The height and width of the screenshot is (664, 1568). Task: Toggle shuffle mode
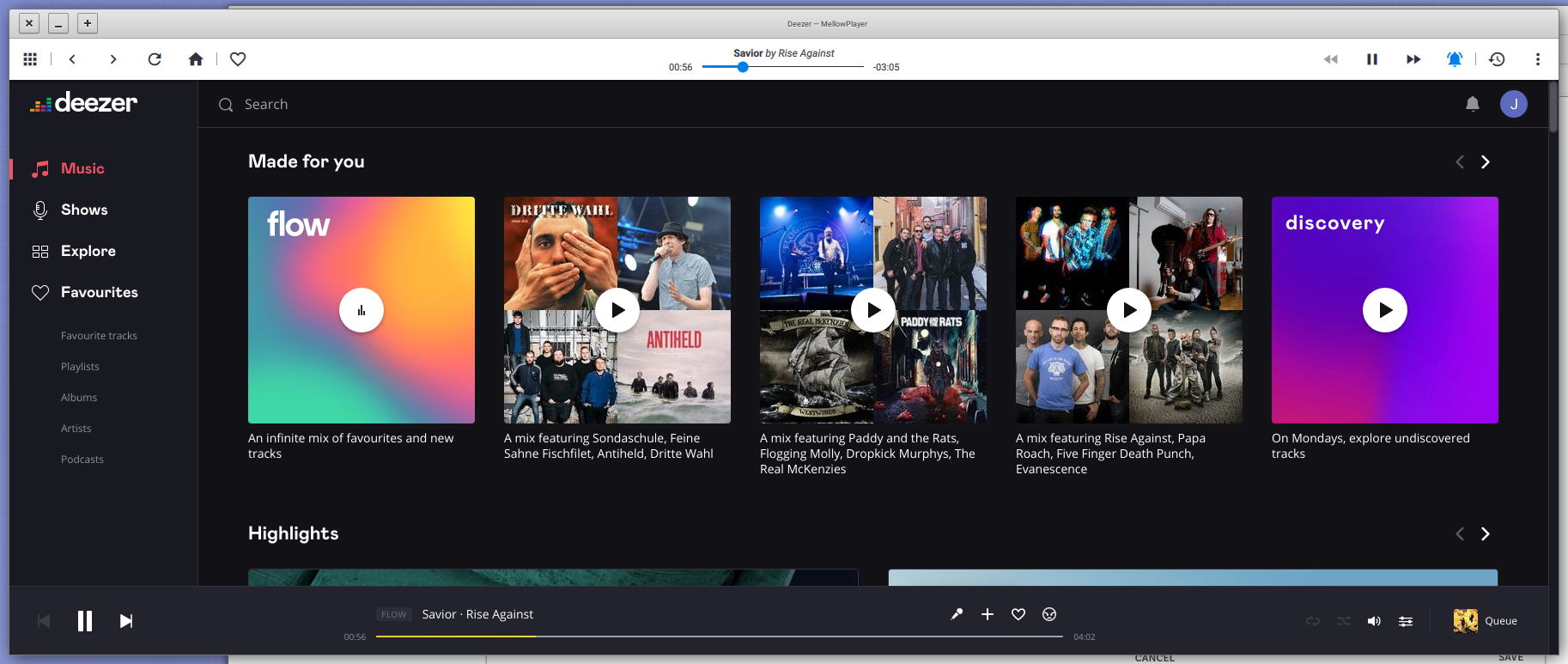pyautogui.click(x=1344, y=621)
